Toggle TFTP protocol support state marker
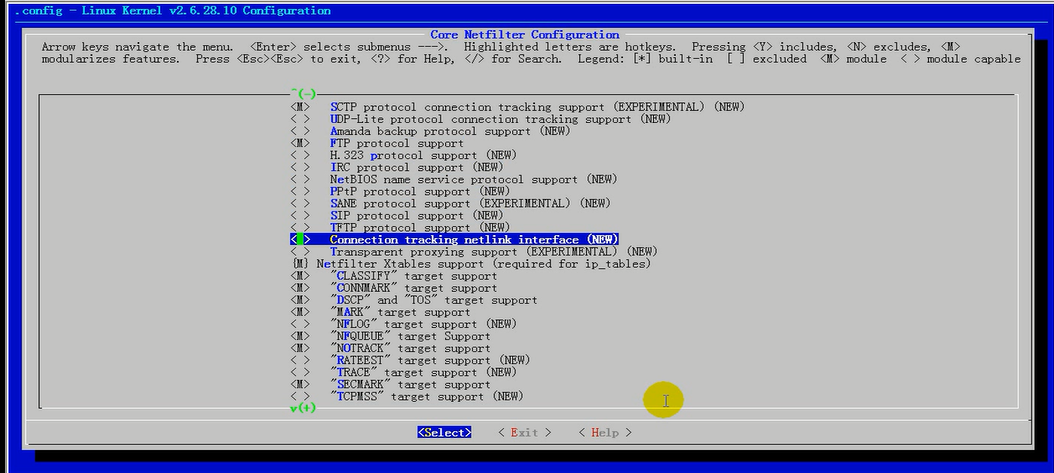1054x473 pixels. click(300, 228)
